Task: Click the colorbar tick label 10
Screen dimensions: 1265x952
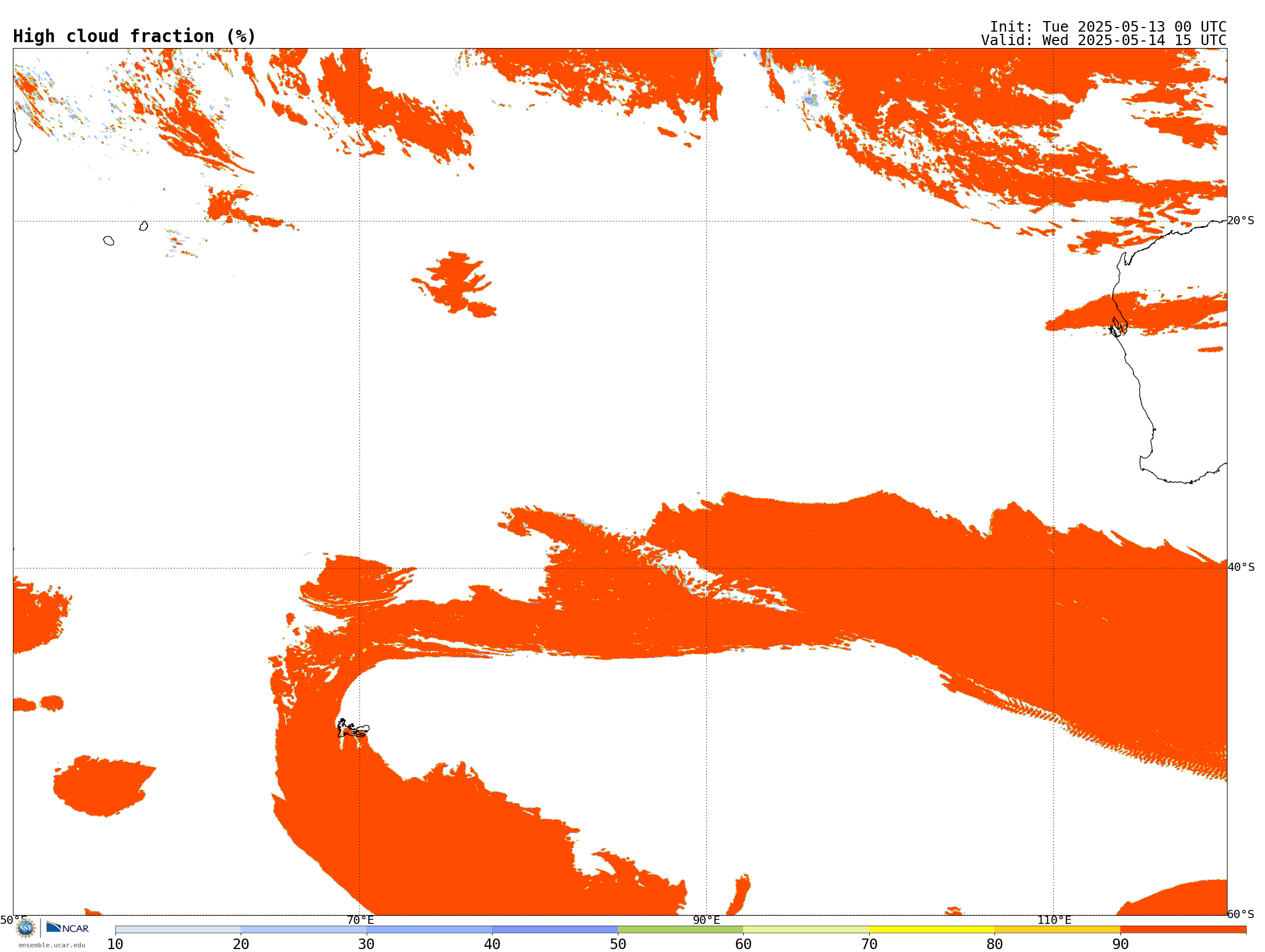Action: click(x=115, y=944)
